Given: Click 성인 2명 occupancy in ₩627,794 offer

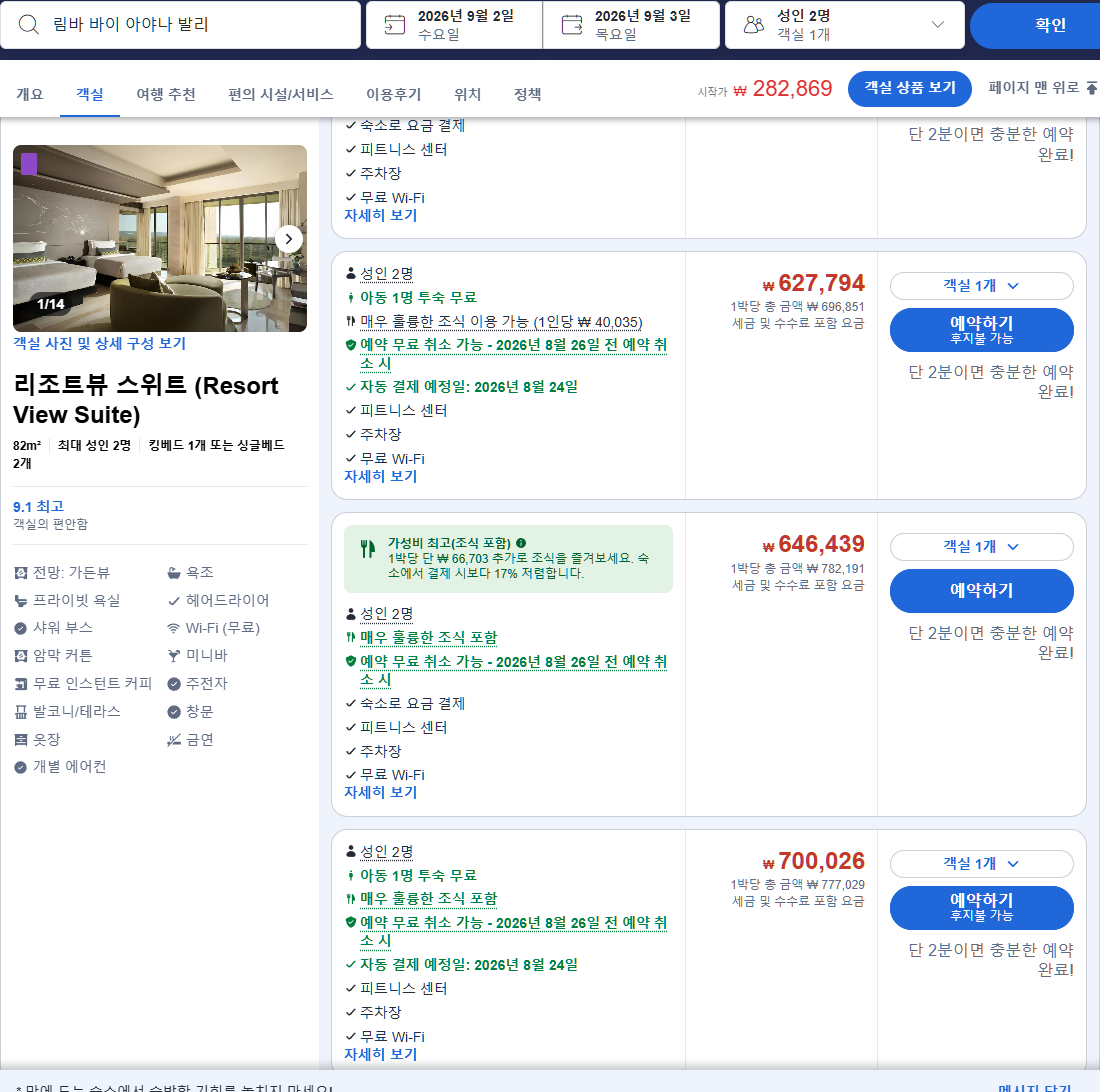Looking at the screenshot, I should tap(387, 274).
